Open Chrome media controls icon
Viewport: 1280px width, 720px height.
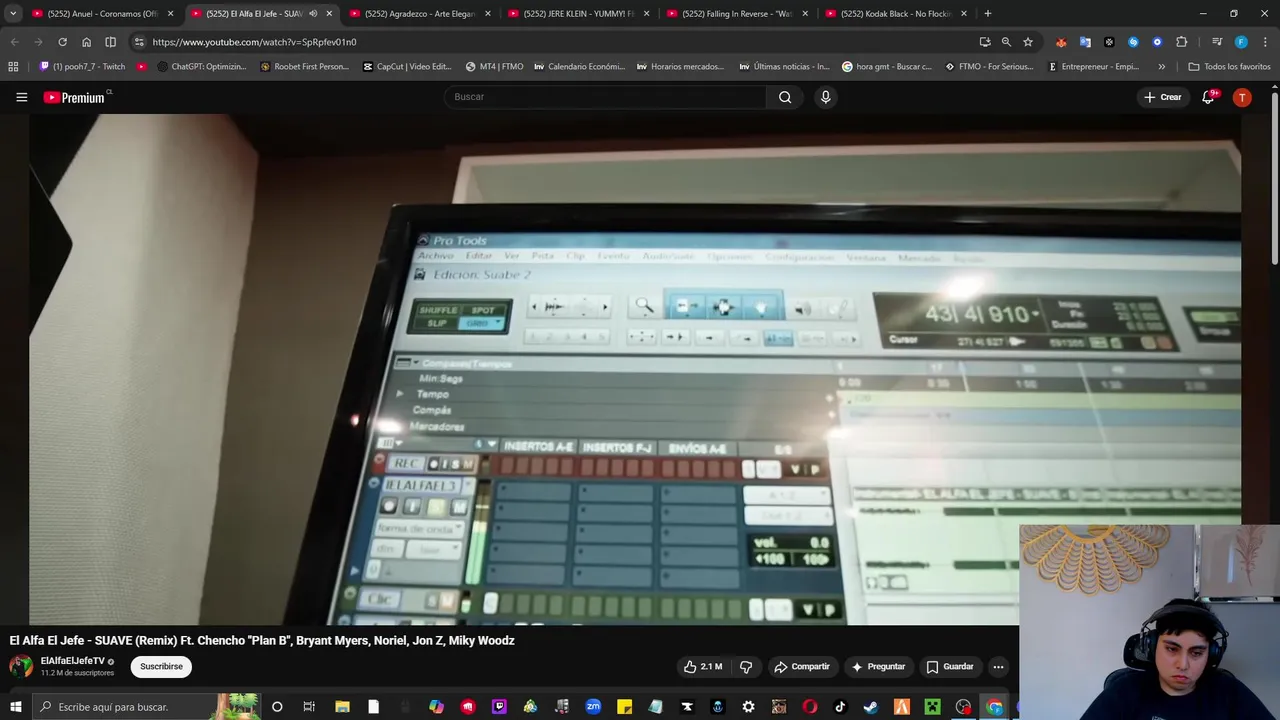1216,42
